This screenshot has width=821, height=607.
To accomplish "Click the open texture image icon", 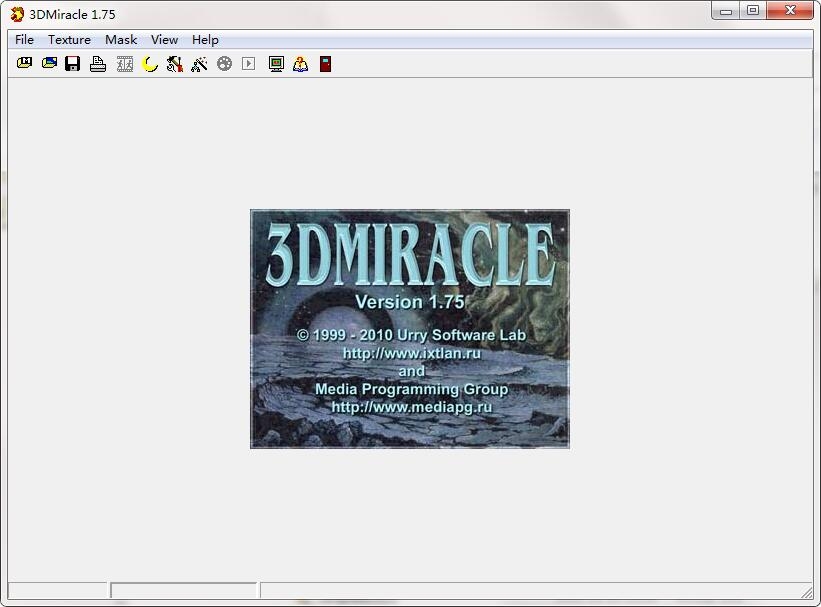I will [x=49, y=64].
